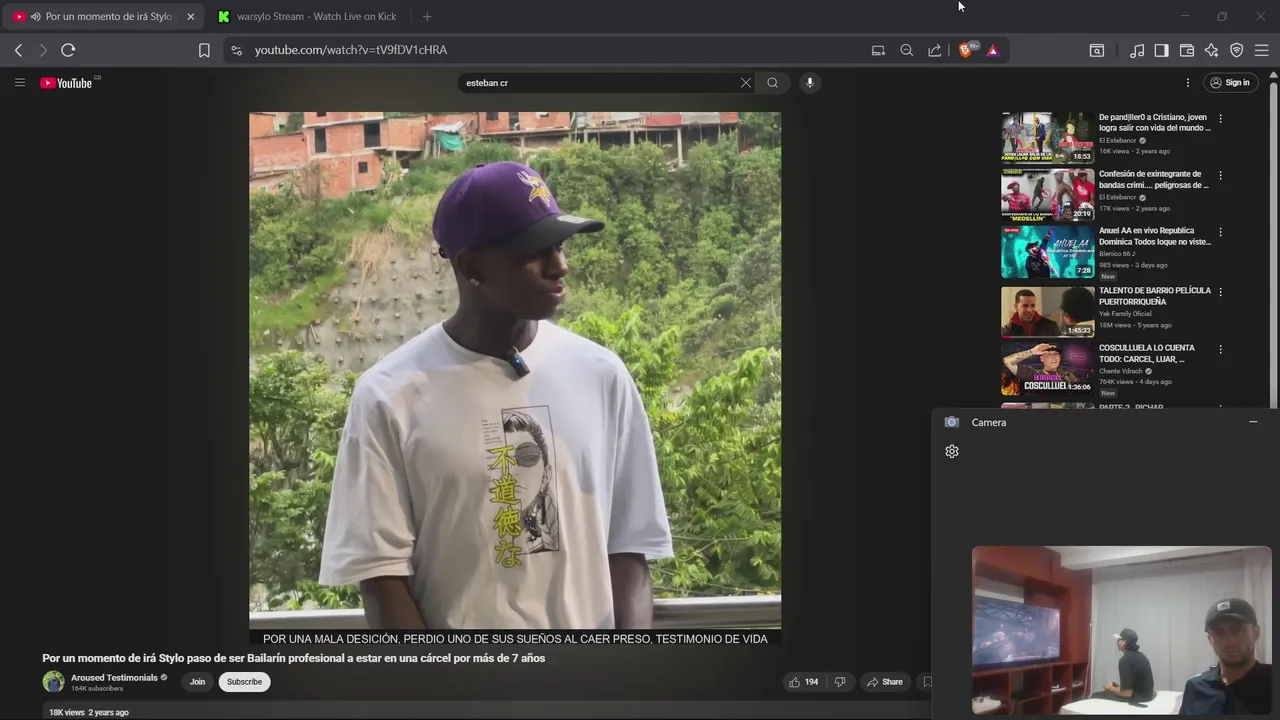
Task: Join the Aroused Testimonials channel
Action: (x=197, y=682)
